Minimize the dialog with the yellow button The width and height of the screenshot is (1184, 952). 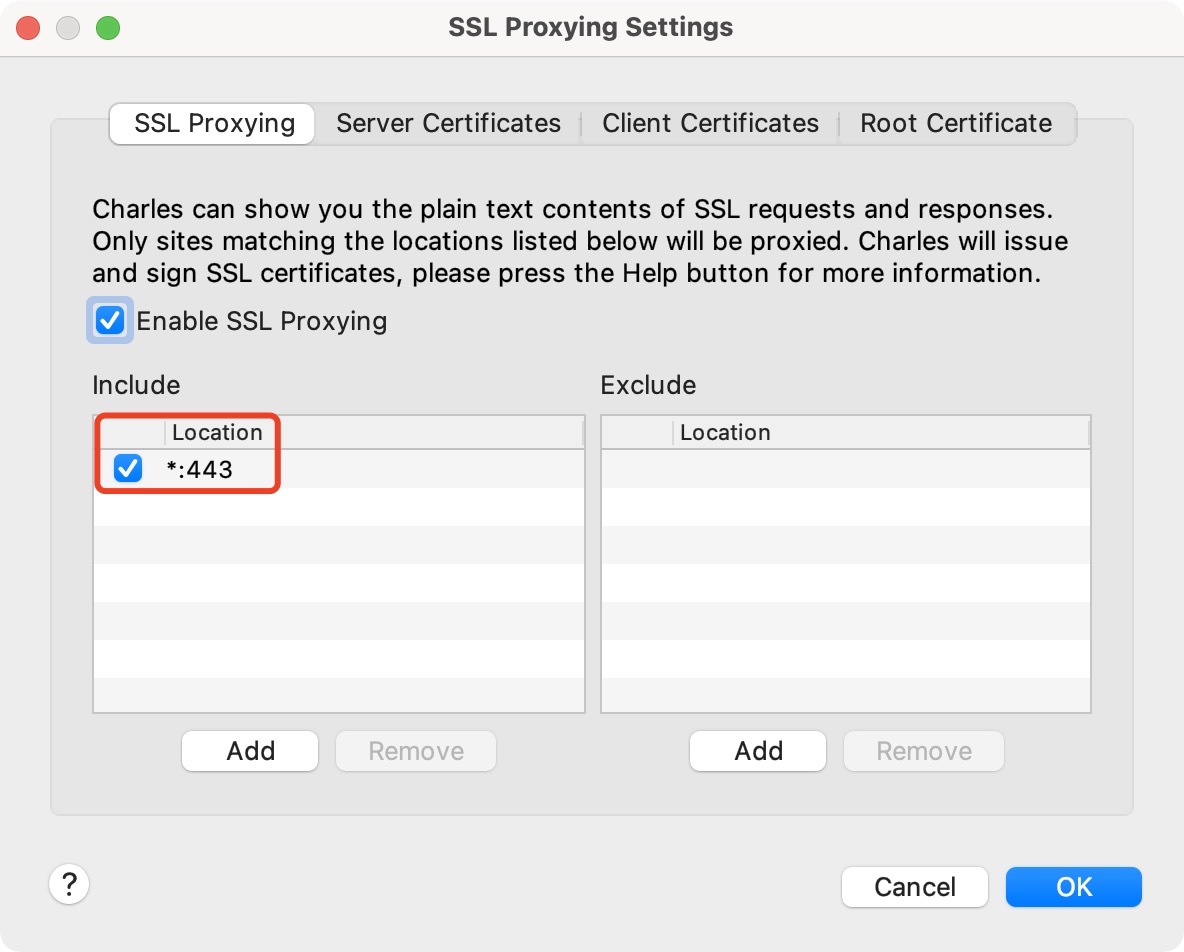click(x=68, y=28)
